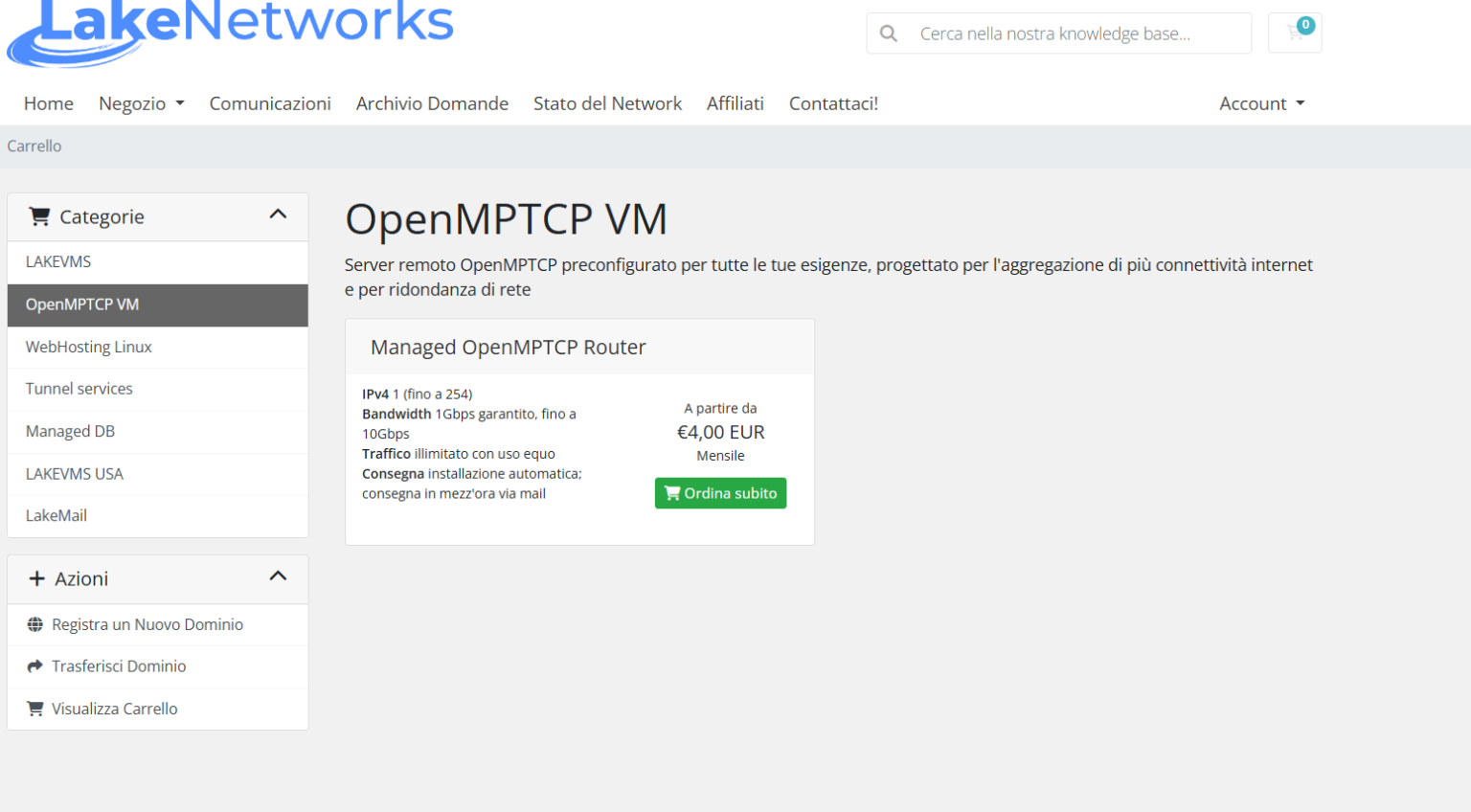The height and width of the screenshot is (812, 1471).
Task: Click the OpenMPTCP VM page heading
Action: 506,219
